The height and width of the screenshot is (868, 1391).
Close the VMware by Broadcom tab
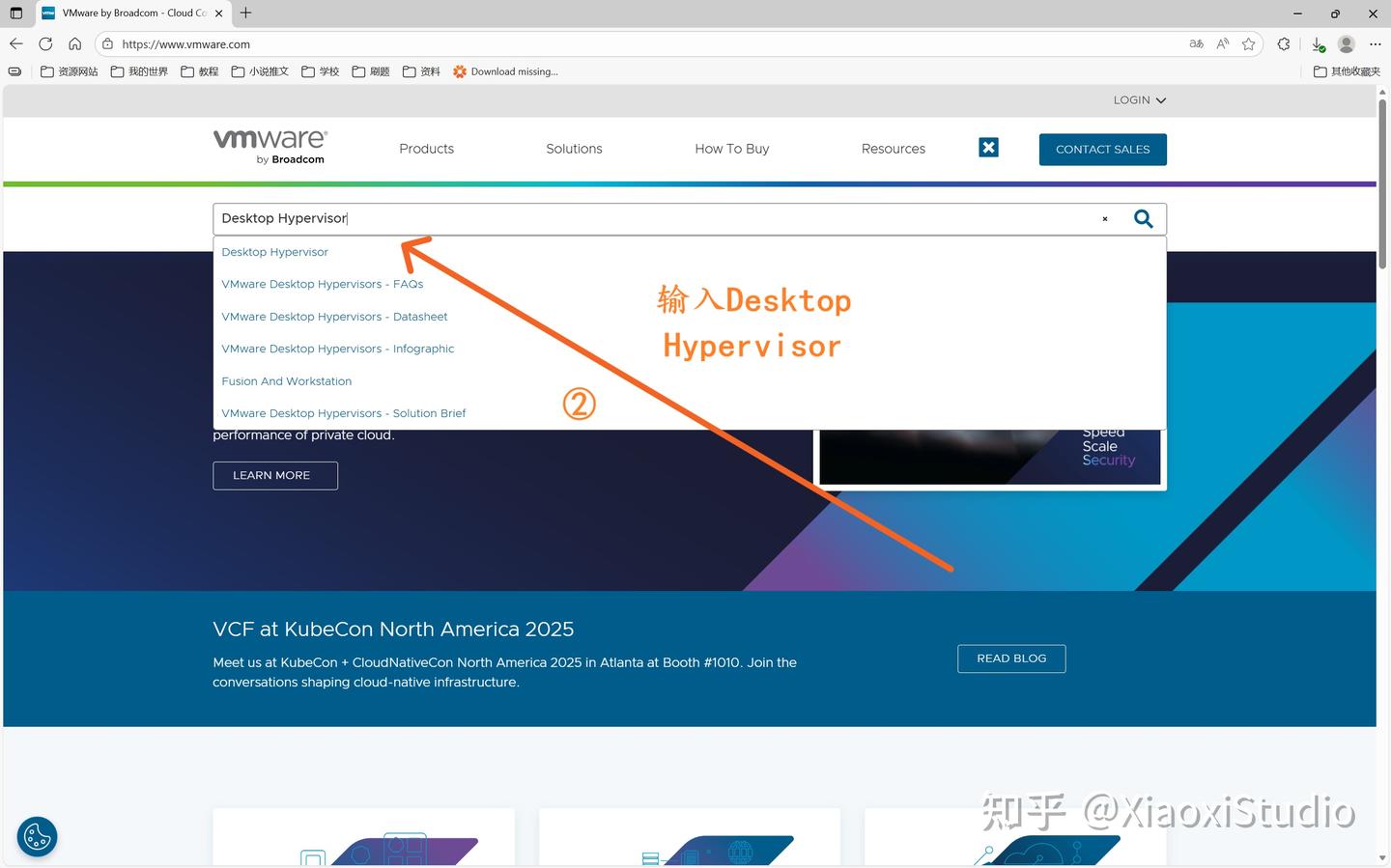219,14
